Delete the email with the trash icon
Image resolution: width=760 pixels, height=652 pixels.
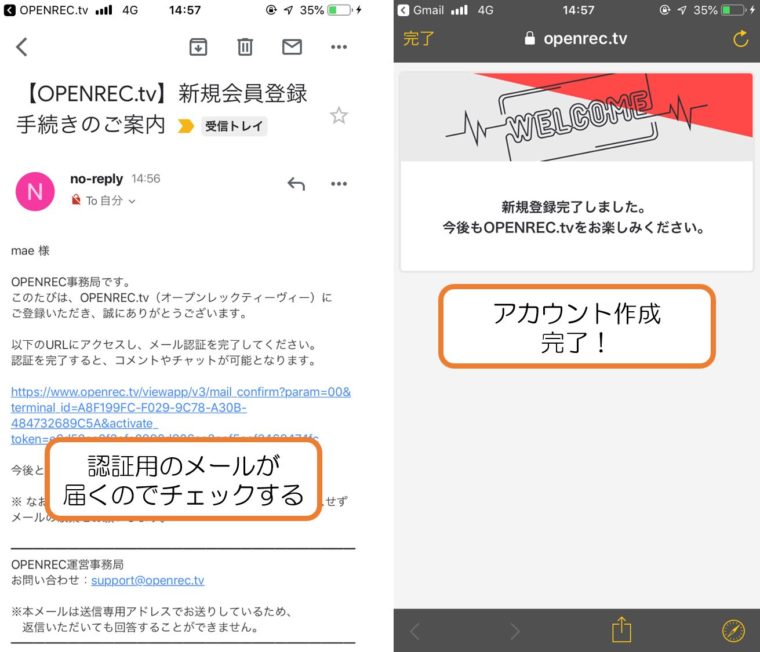[x=245, y=47]
